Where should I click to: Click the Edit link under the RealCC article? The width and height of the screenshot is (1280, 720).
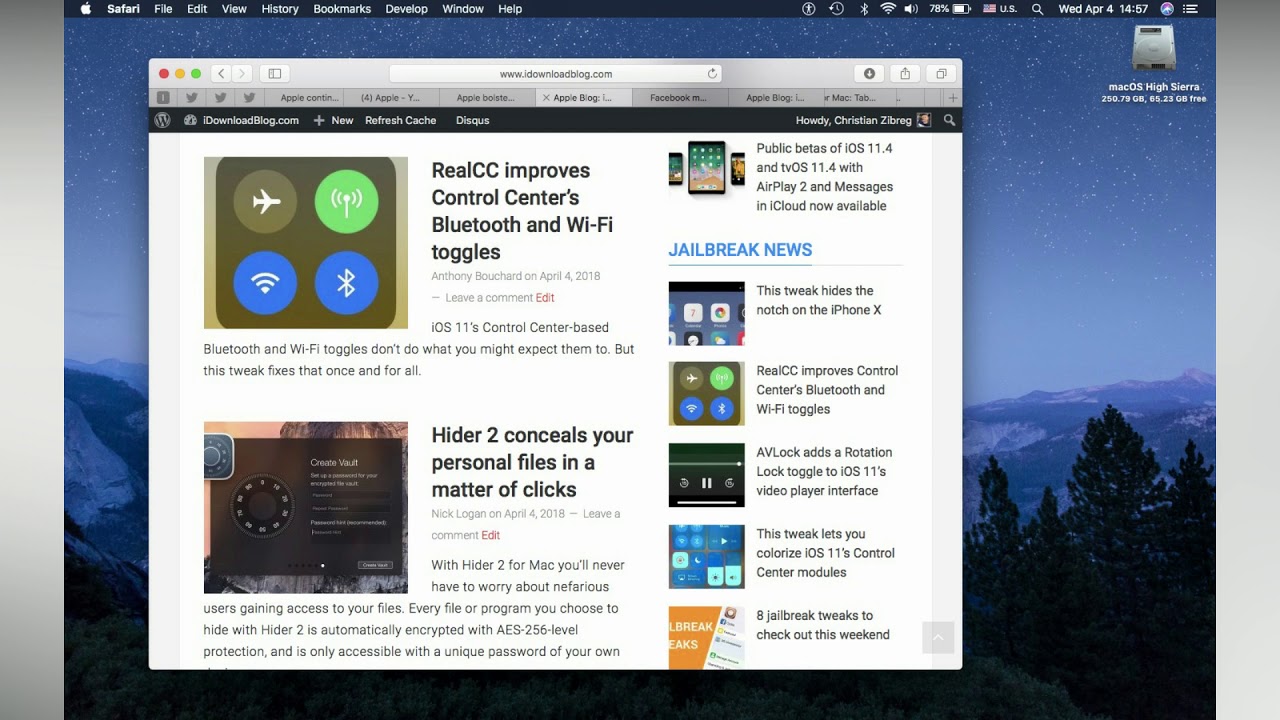point(545,298)
